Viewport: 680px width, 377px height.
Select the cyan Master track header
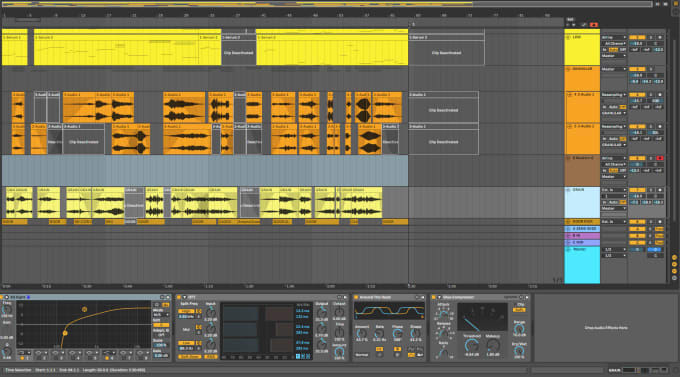582,265
